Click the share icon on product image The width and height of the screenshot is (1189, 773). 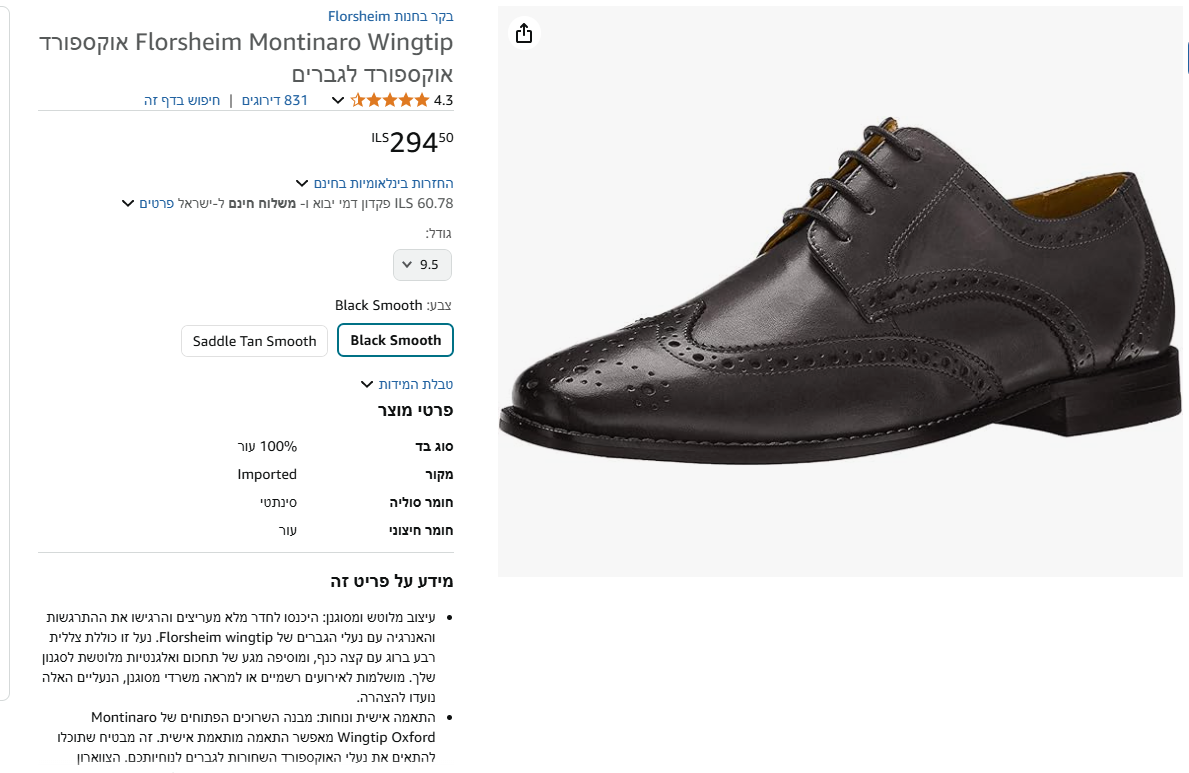[524, 33]
